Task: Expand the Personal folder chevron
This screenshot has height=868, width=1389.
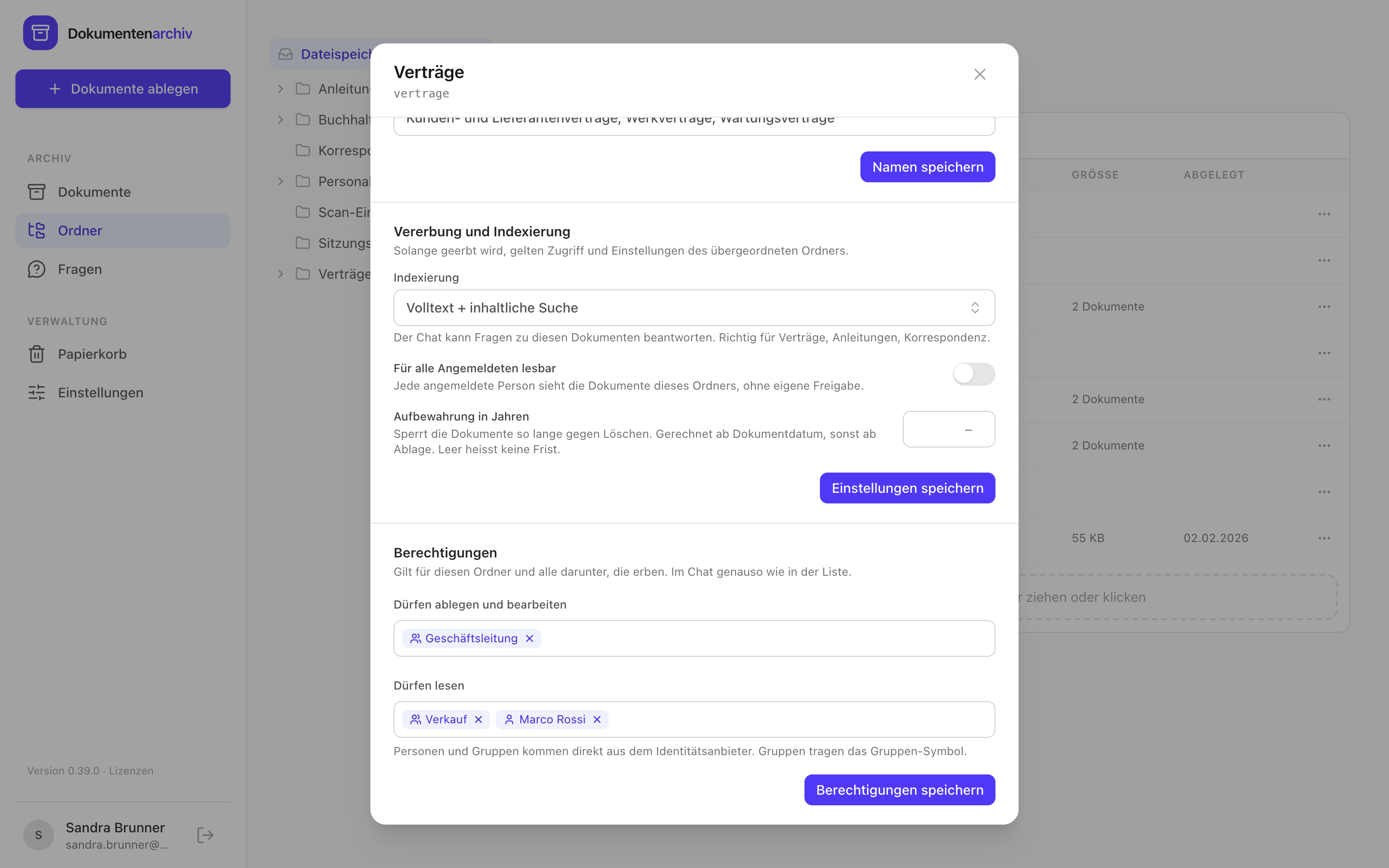Action: [x=280, y=181]
